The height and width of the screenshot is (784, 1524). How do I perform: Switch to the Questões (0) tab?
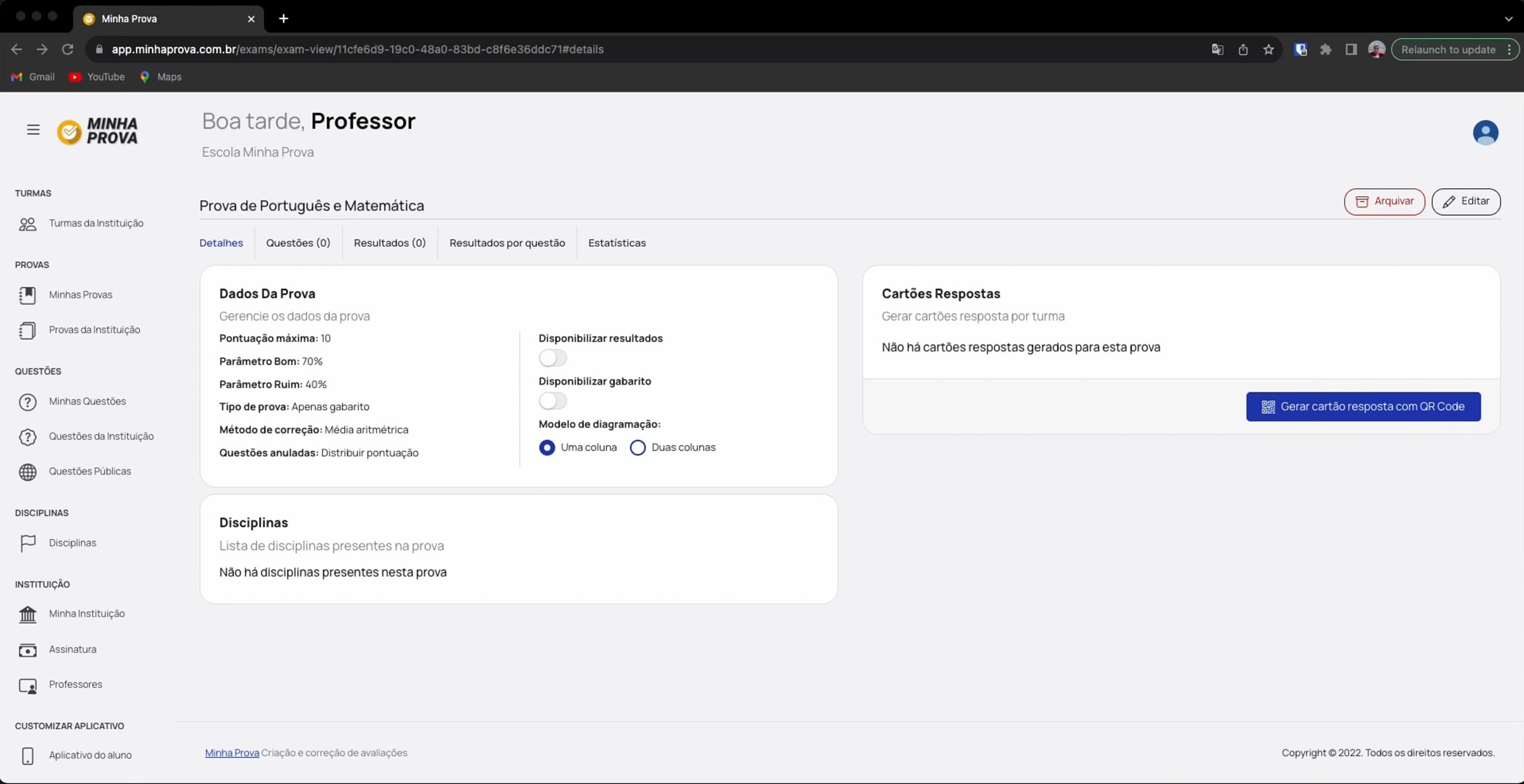click(x=298, y=243)
